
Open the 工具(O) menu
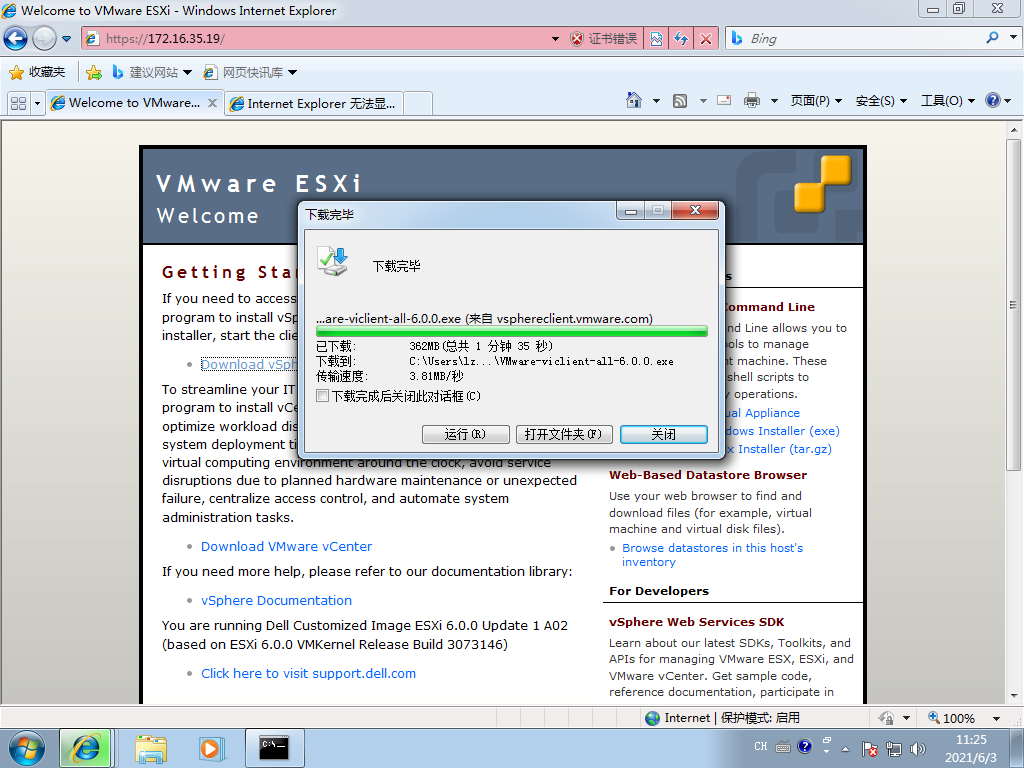[x=948, y=101]
